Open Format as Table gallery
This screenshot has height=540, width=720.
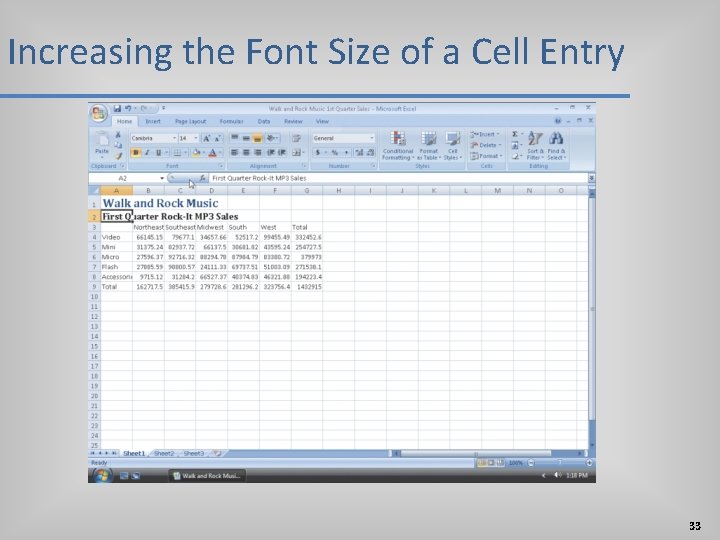(x=428, y=146)
